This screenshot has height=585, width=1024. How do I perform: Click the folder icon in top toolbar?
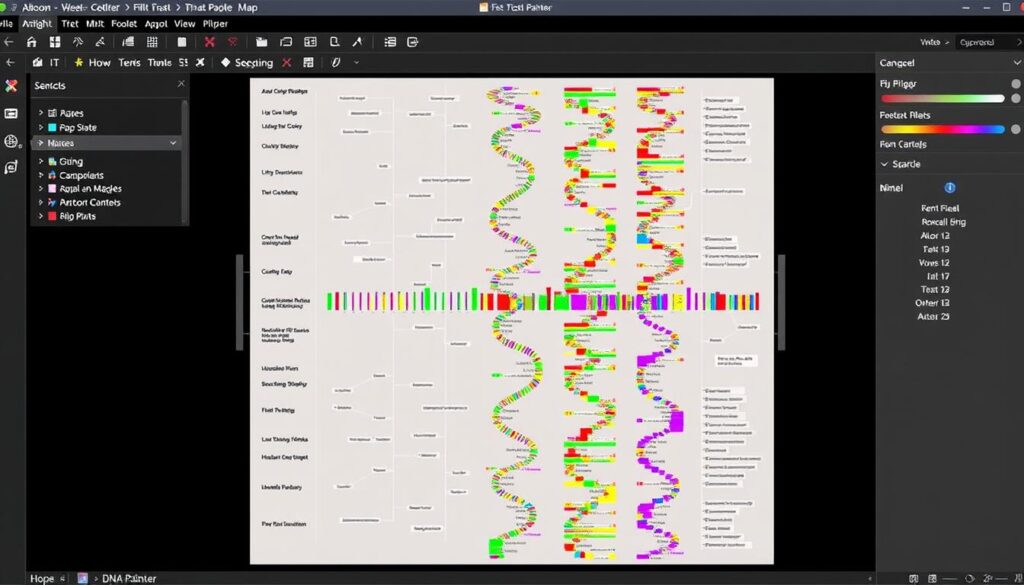tap(261, 42)
